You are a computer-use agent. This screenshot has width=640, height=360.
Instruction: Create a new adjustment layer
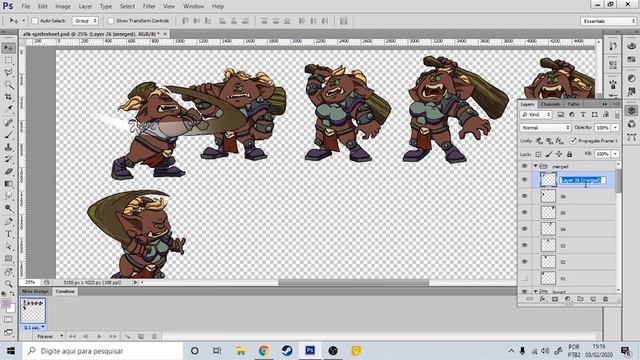[567, 299]
